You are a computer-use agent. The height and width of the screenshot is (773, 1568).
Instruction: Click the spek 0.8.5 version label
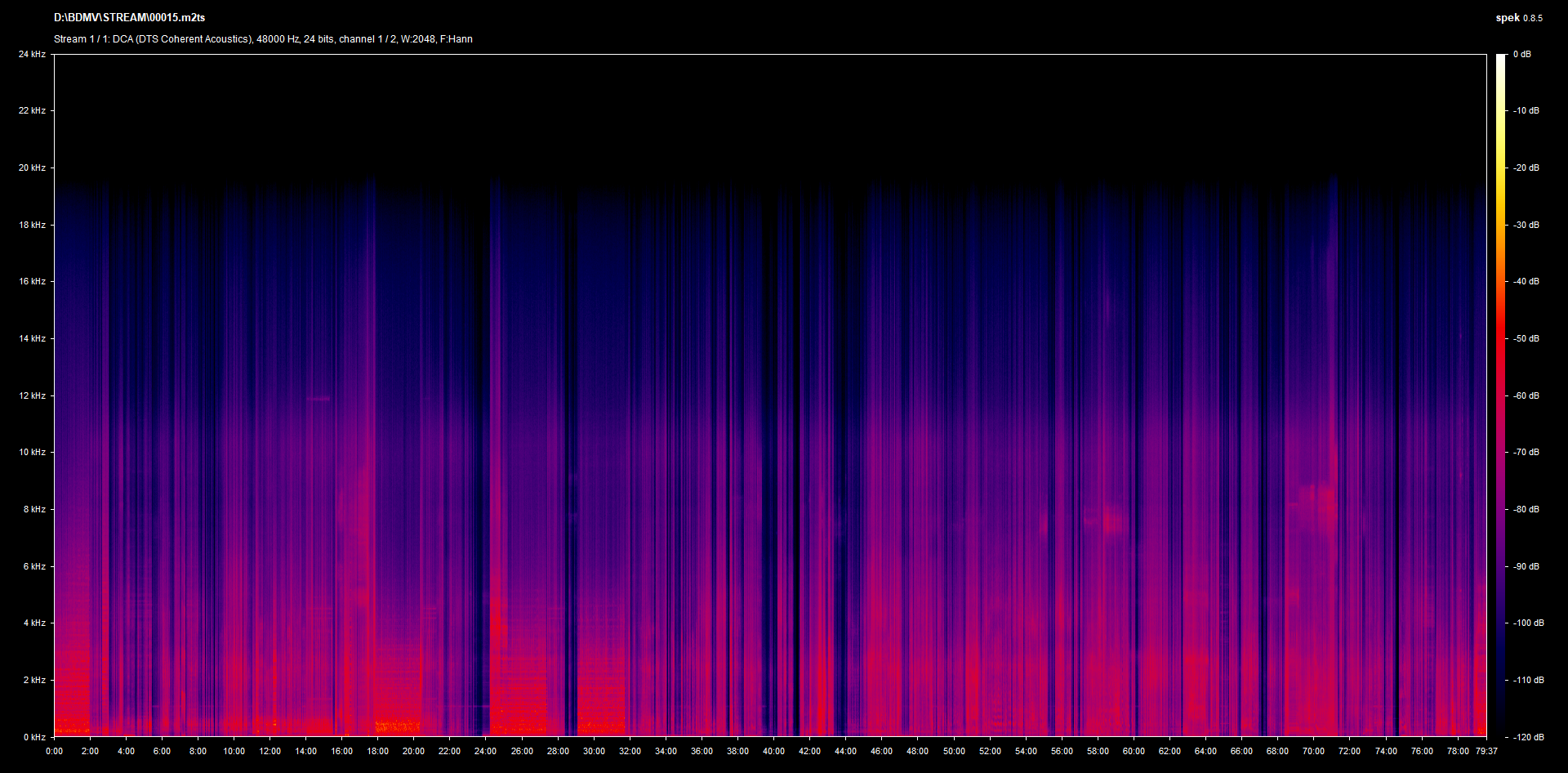tap(1518, 18)
